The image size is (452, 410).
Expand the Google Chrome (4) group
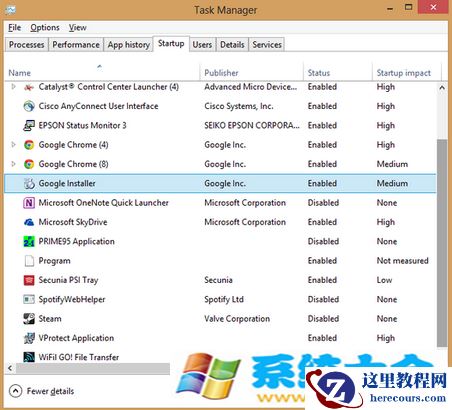click(x=13, y=145)
